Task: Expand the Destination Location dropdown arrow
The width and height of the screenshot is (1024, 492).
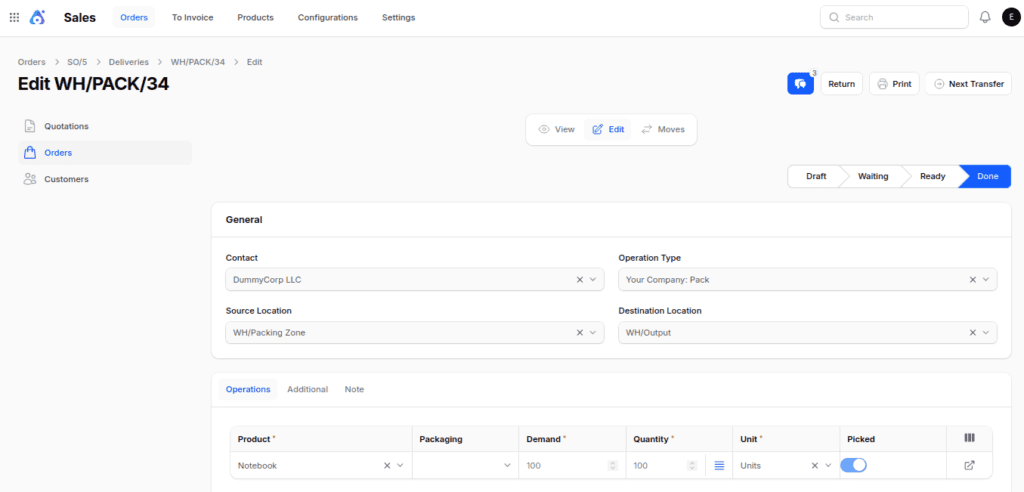Action: coord(986,333)
